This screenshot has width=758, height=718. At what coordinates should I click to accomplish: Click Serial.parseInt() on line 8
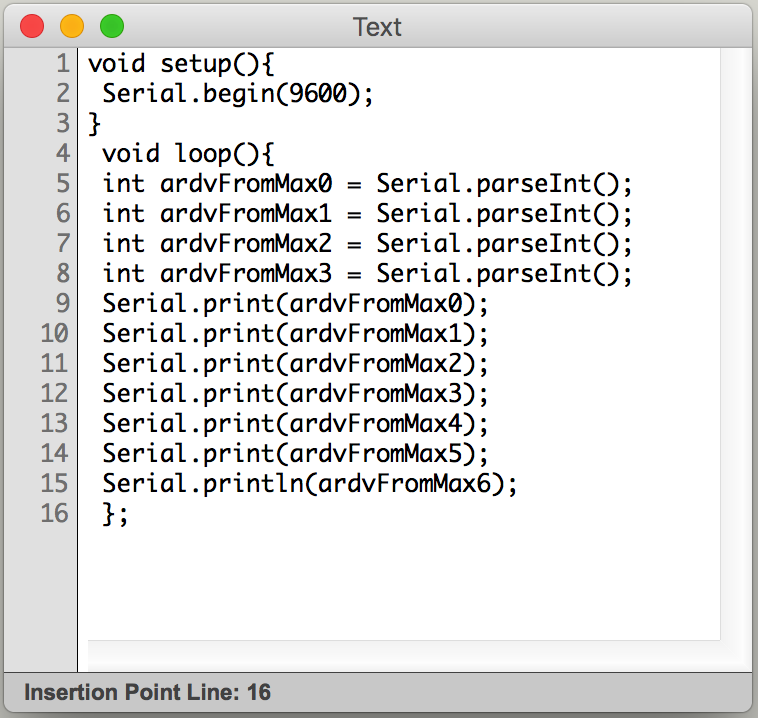point(504,274)
